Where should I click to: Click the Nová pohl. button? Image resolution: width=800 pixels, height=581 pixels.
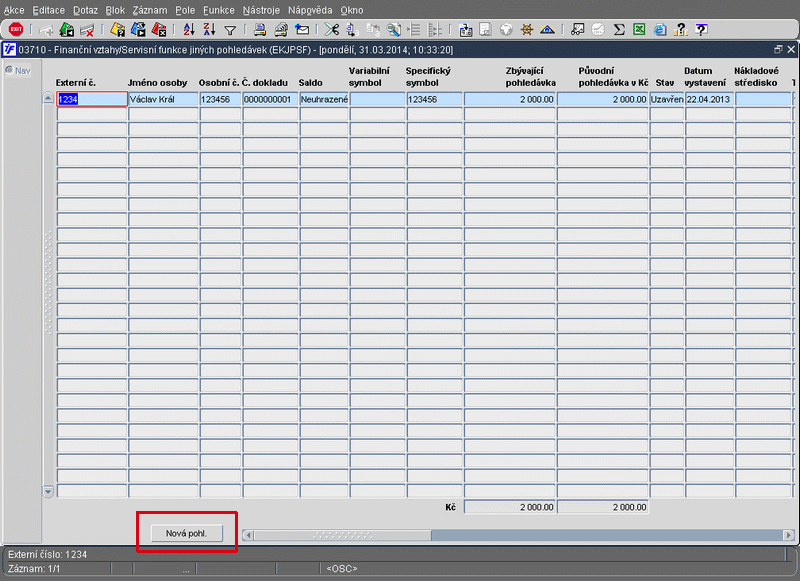point(186,533)
